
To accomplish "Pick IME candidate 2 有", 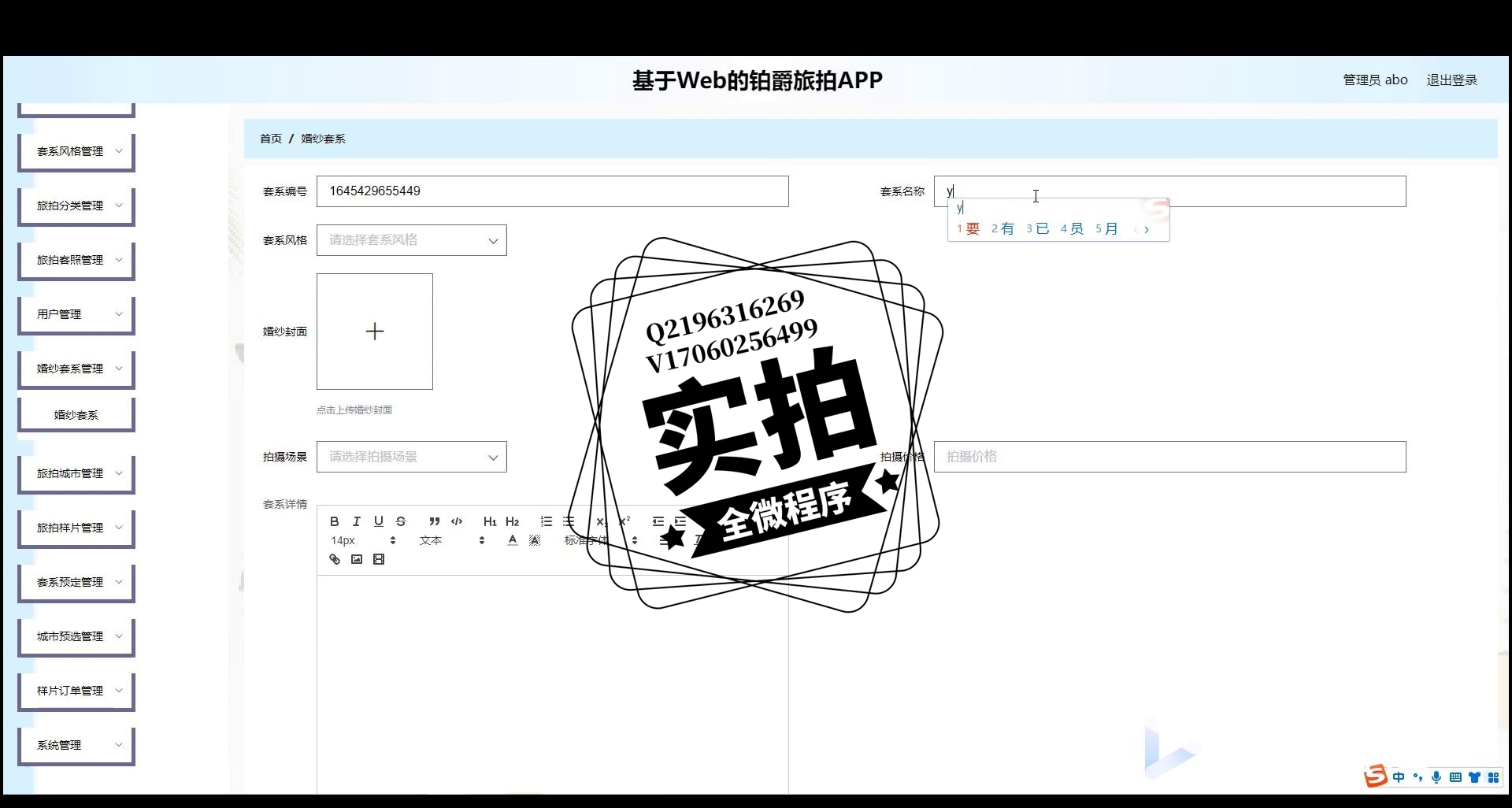I will pyautogui.click(x=1002, y=229).
